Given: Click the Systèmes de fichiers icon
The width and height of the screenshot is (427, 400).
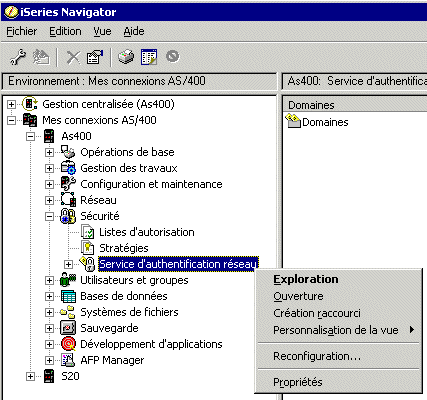Looking at the screenshot, I should pos(68,312).
